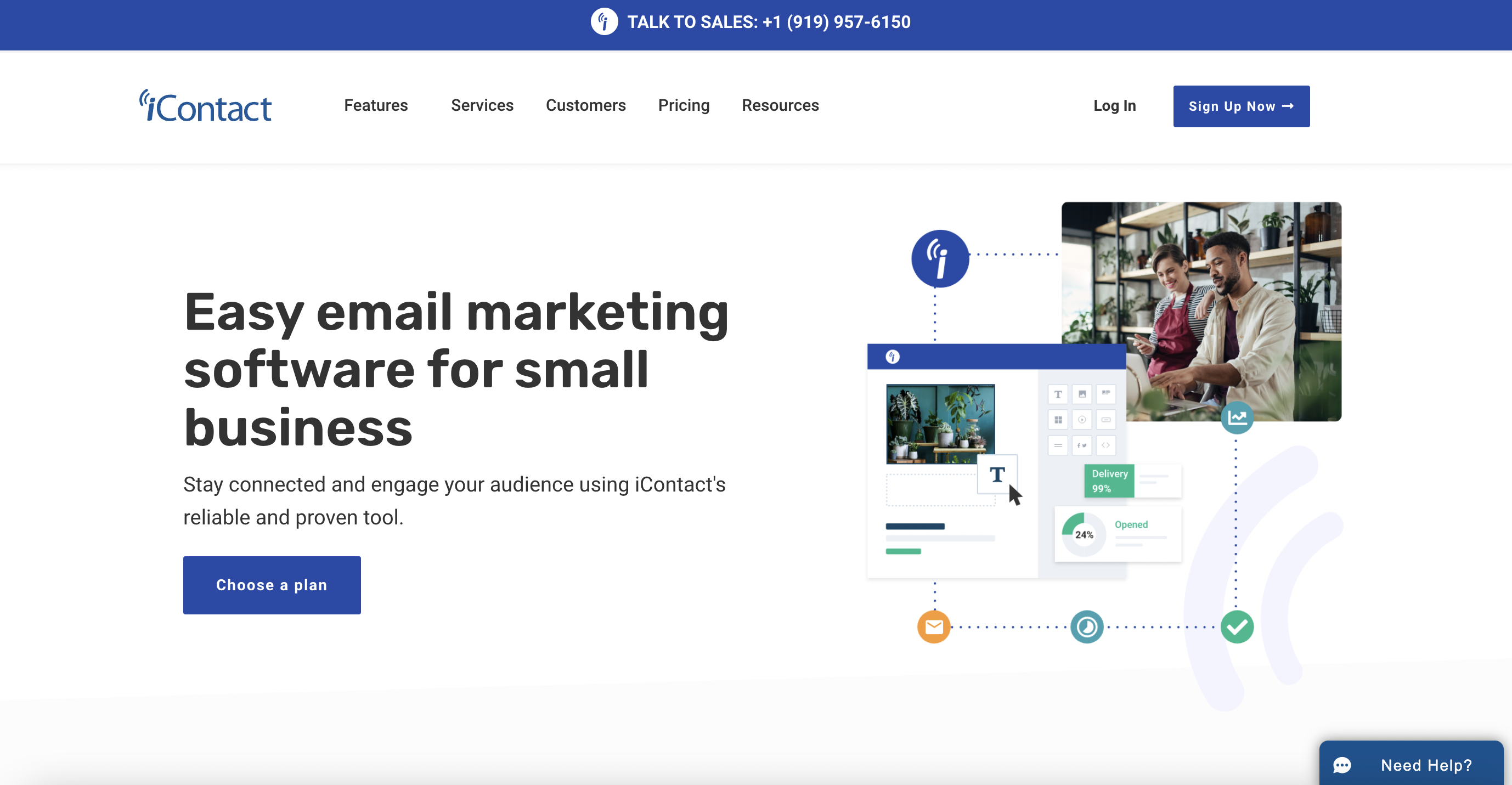Click the round iContact icon in the top sales bar

(x=604, y=22)
